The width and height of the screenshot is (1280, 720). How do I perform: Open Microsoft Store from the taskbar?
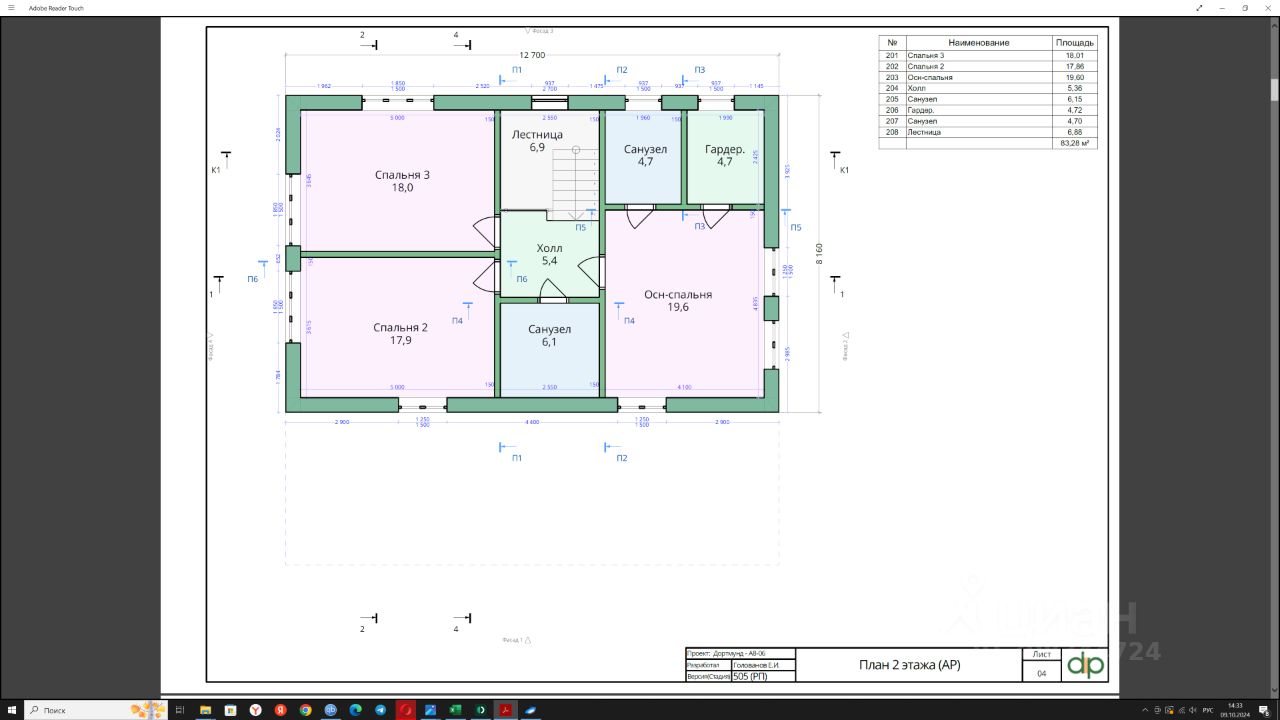point(230,710)
